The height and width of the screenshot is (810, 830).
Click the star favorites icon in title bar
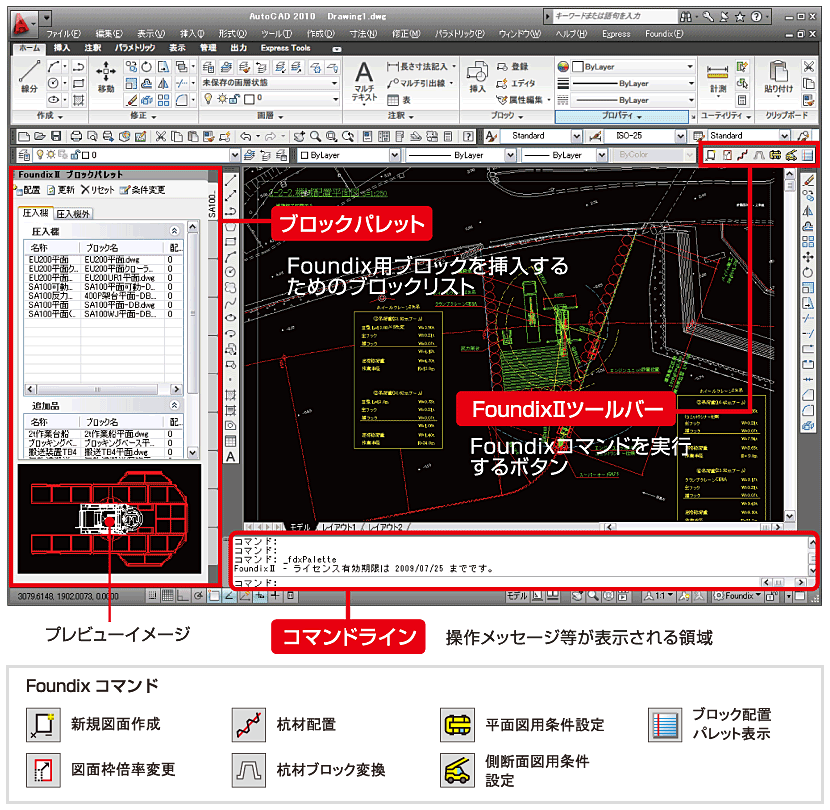click(x=740, y=16)
